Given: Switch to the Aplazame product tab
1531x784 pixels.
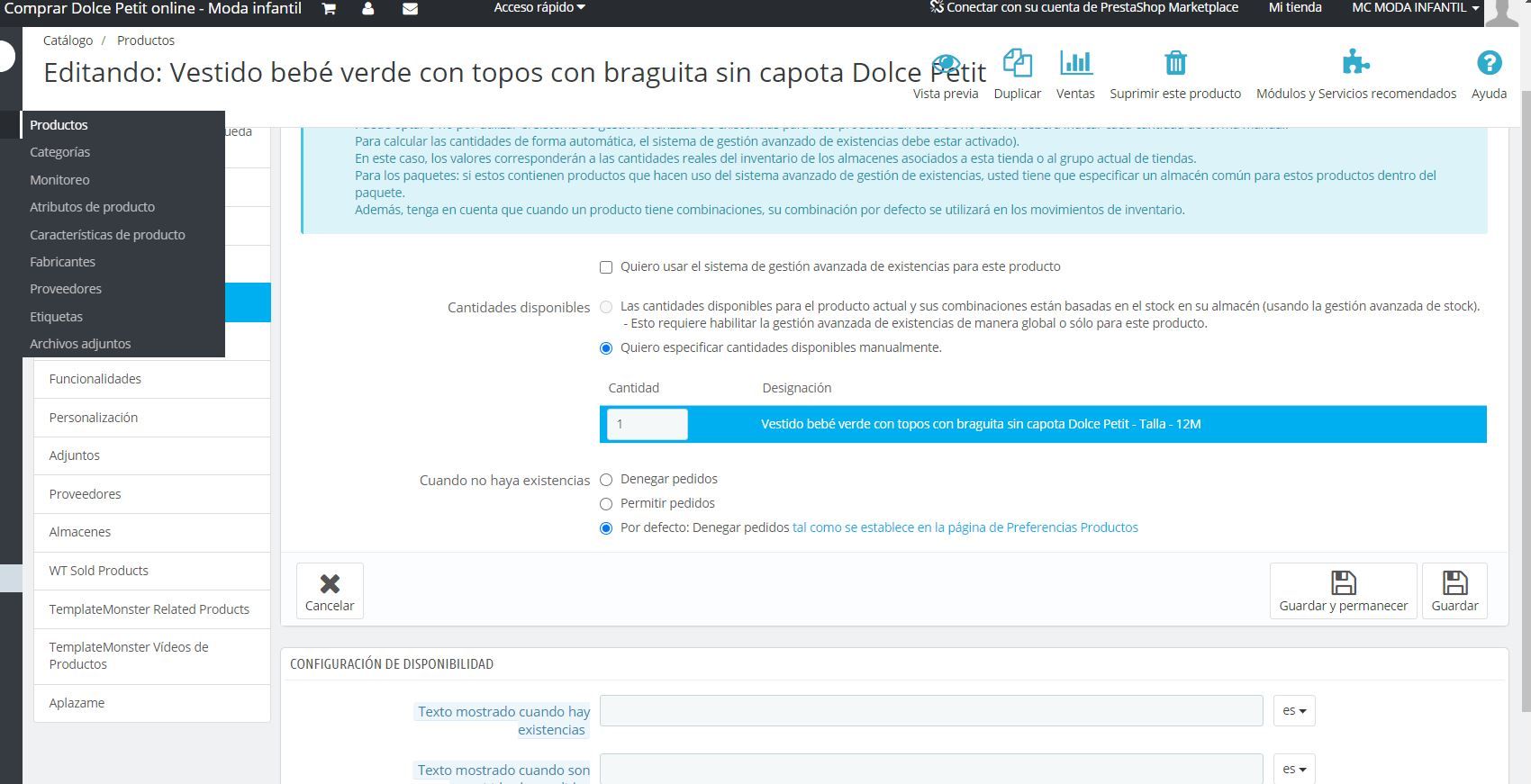Looking at the screenshot, I should pyautogui.click(x=152, y=703).
